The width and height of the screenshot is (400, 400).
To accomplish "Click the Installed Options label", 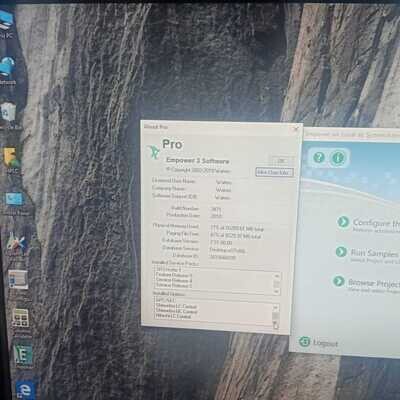I will point(169,294).
